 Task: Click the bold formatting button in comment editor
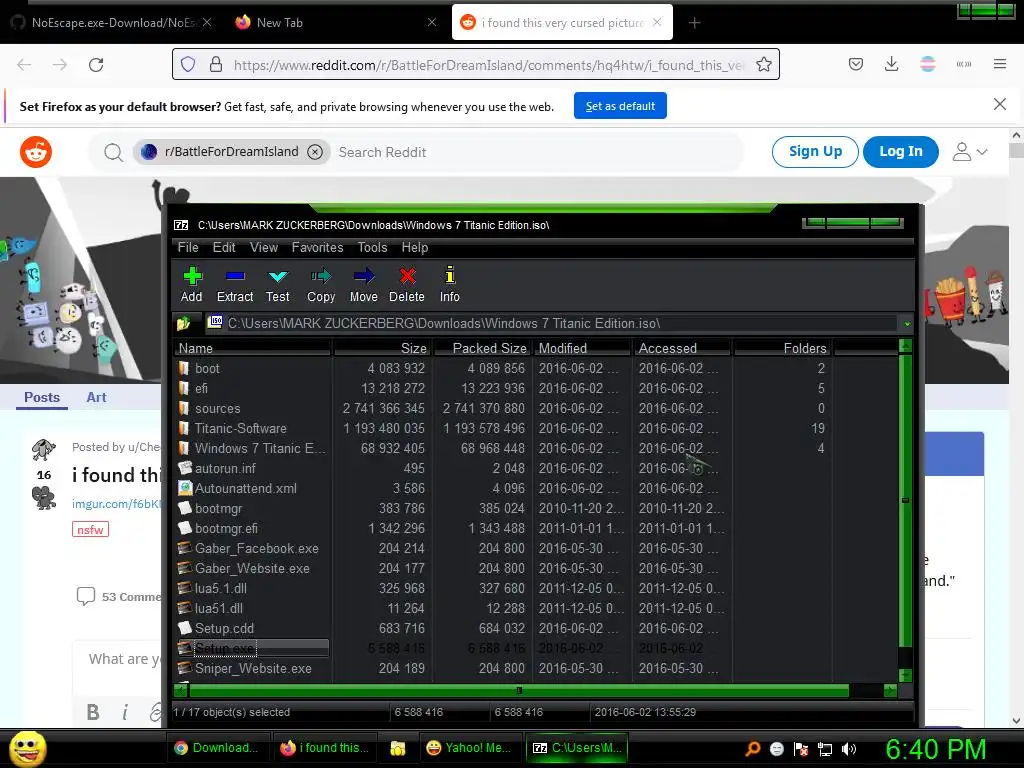(x=93, y=712)
